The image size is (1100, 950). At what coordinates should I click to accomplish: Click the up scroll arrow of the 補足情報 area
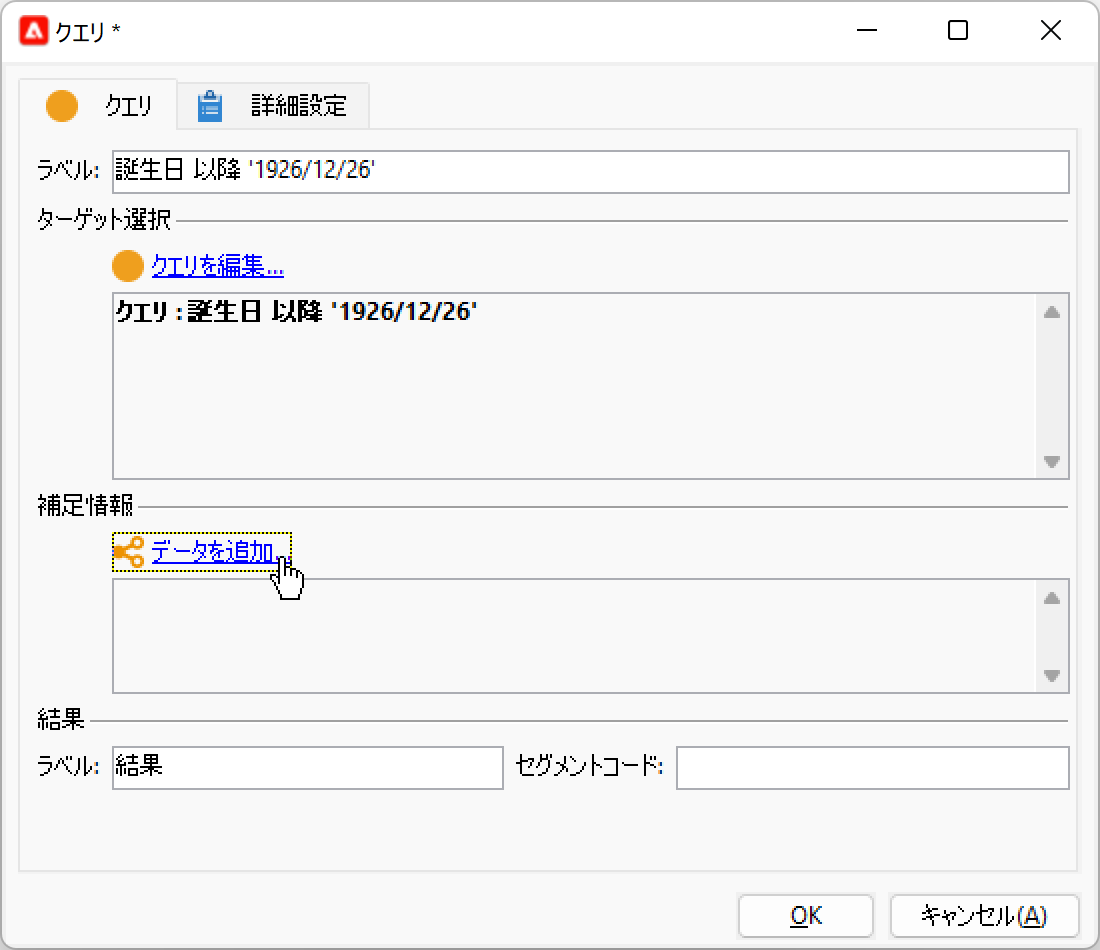[x=1052, y=597]
